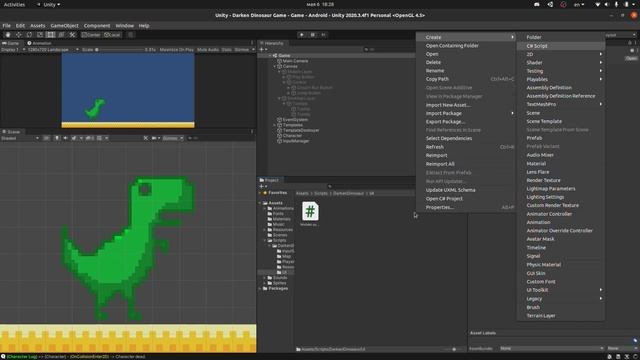Click Hierarchy add (+) button

(x=263, y=49)
